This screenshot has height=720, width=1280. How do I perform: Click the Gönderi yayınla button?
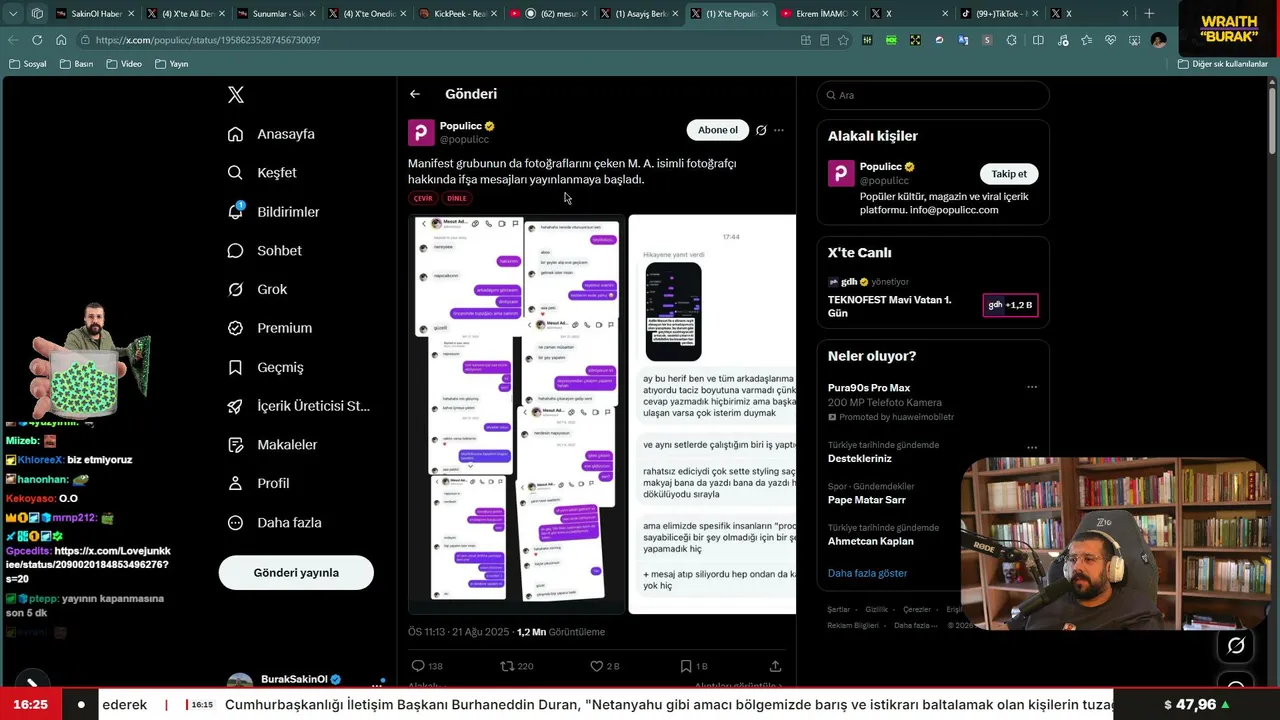pyautogui.click(x=296, y=573)
